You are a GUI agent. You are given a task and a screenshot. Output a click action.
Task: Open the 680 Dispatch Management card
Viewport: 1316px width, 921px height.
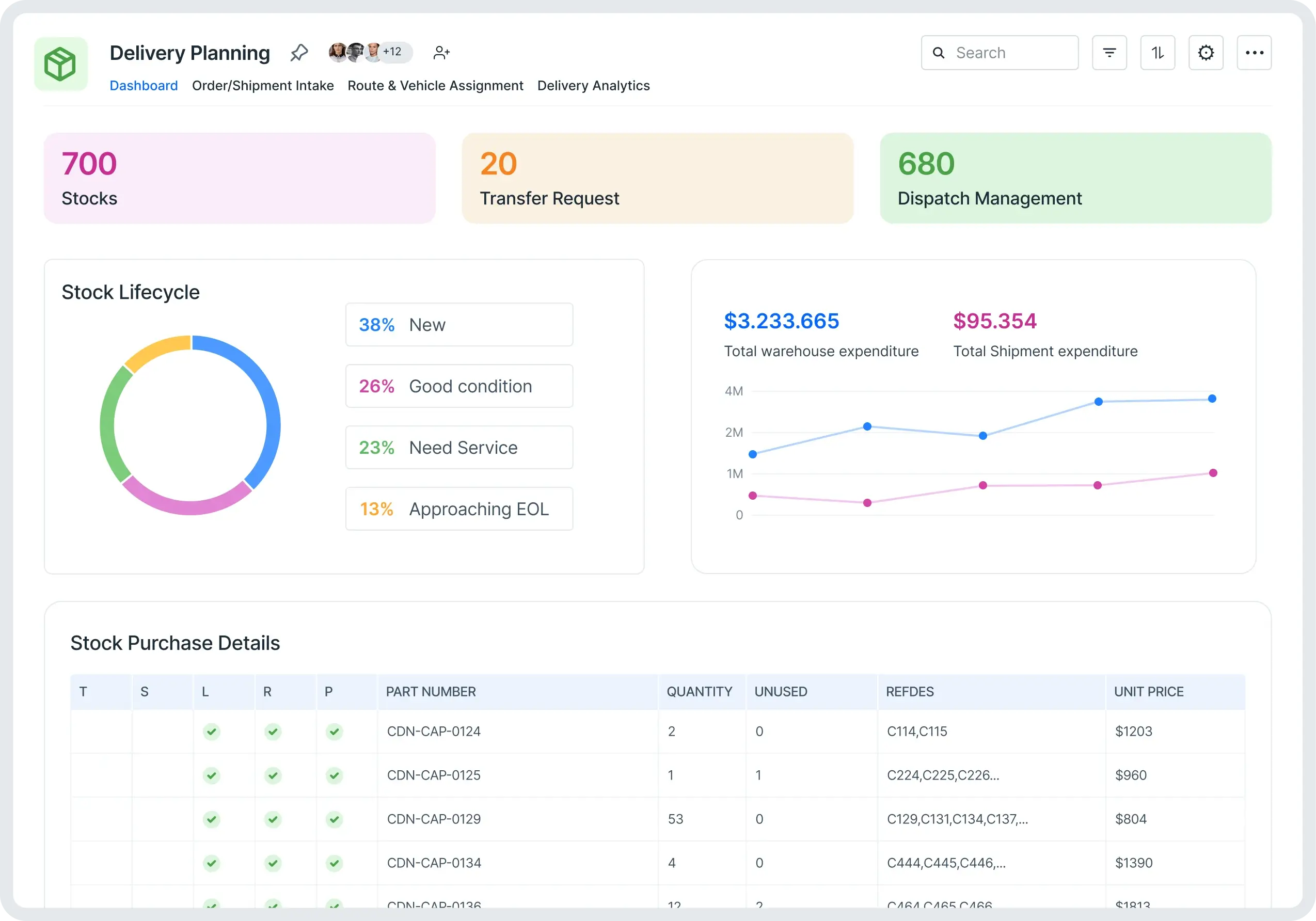(x=1075, y=178)
